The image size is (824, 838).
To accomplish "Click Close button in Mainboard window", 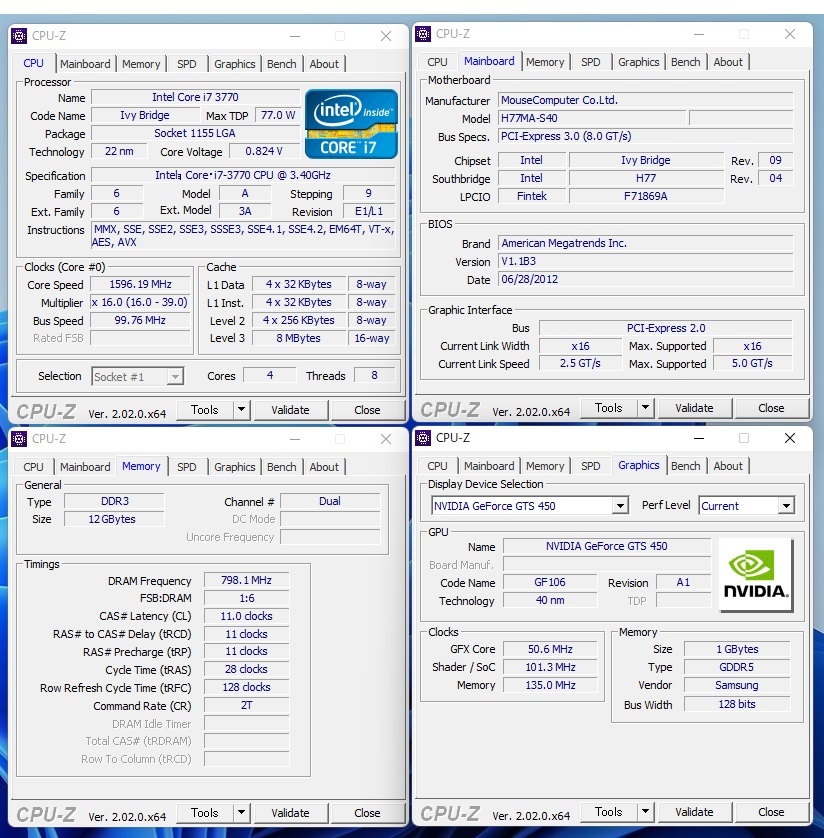I will click(x=771, y=408).
